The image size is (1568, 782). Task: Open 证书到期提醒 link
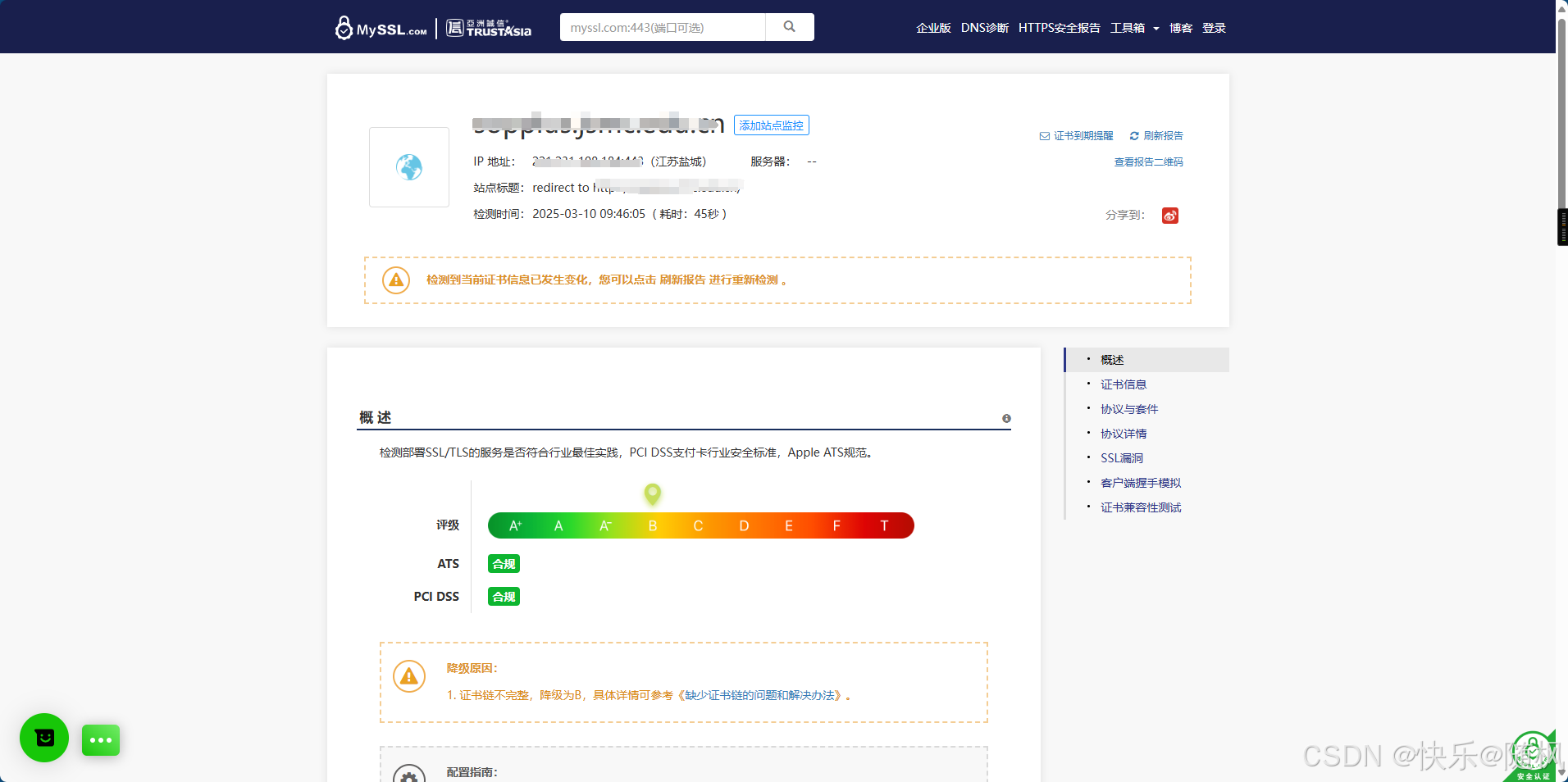[1077, 136]
